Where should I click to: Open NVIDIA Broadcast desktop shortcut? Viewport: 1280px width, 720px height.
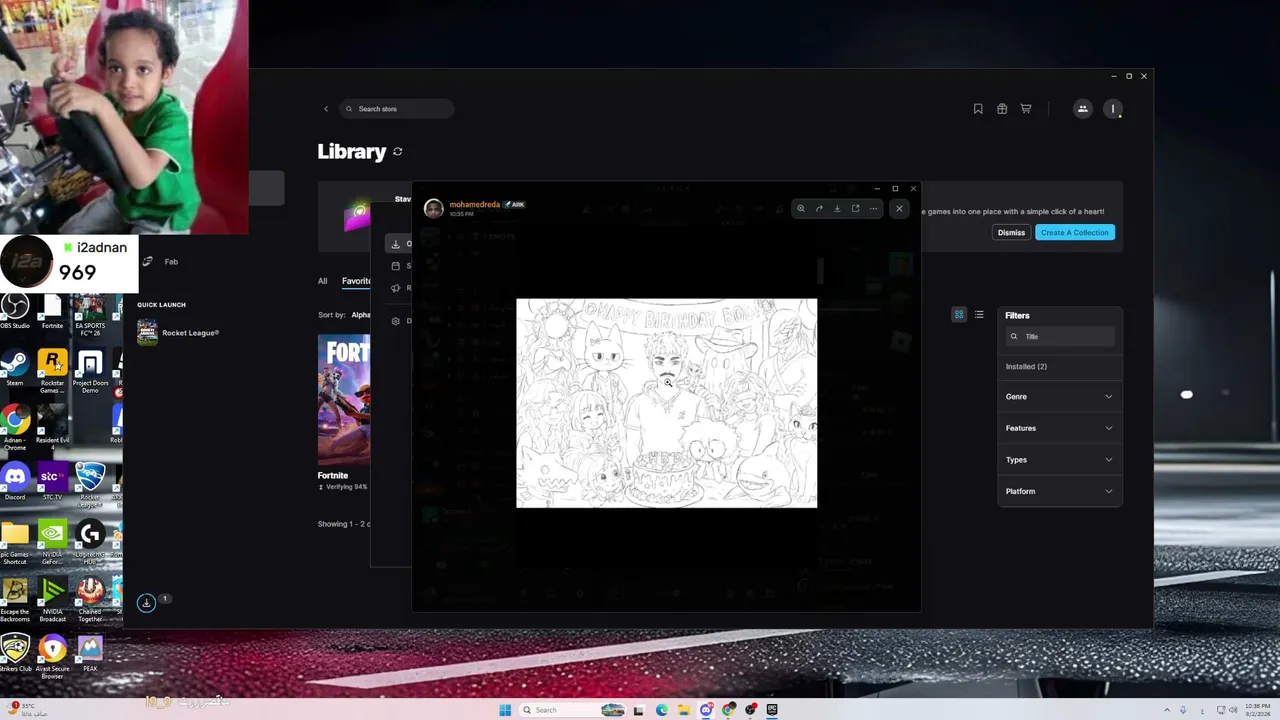pos(52,600)
